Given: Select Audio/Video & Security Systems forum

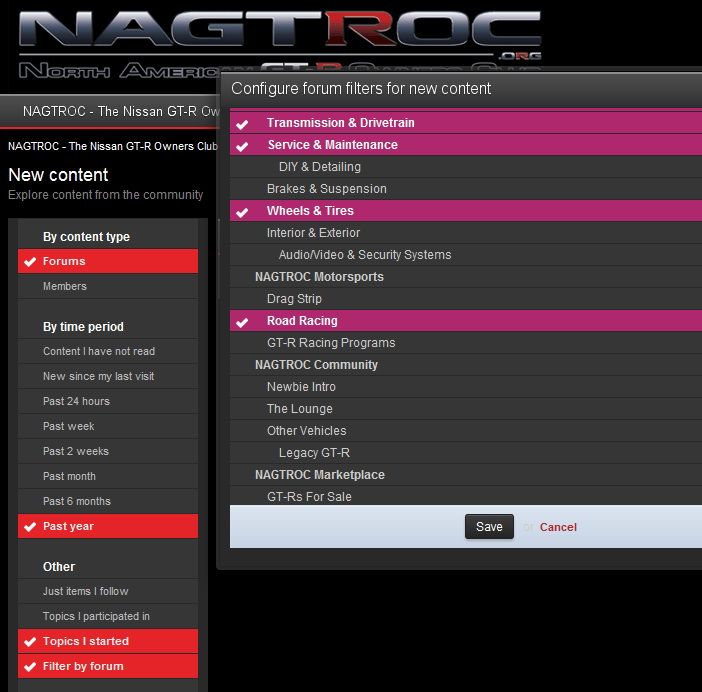Looking at the screenshot, I should coord(466,255).
